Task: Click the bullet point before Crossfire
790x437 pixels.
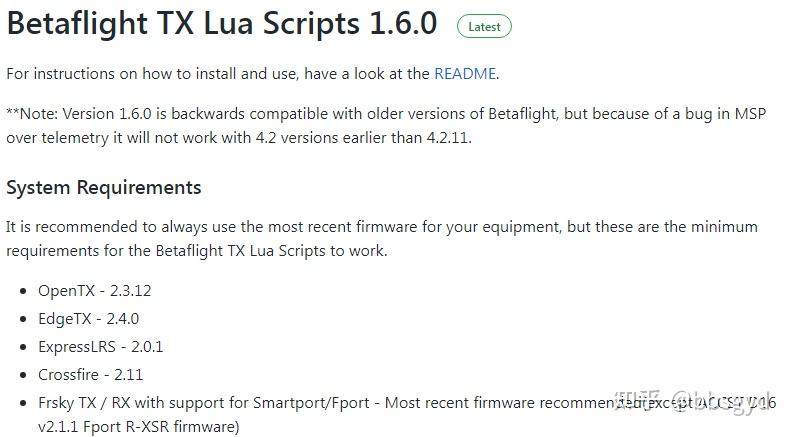Action: pos(24,375)
